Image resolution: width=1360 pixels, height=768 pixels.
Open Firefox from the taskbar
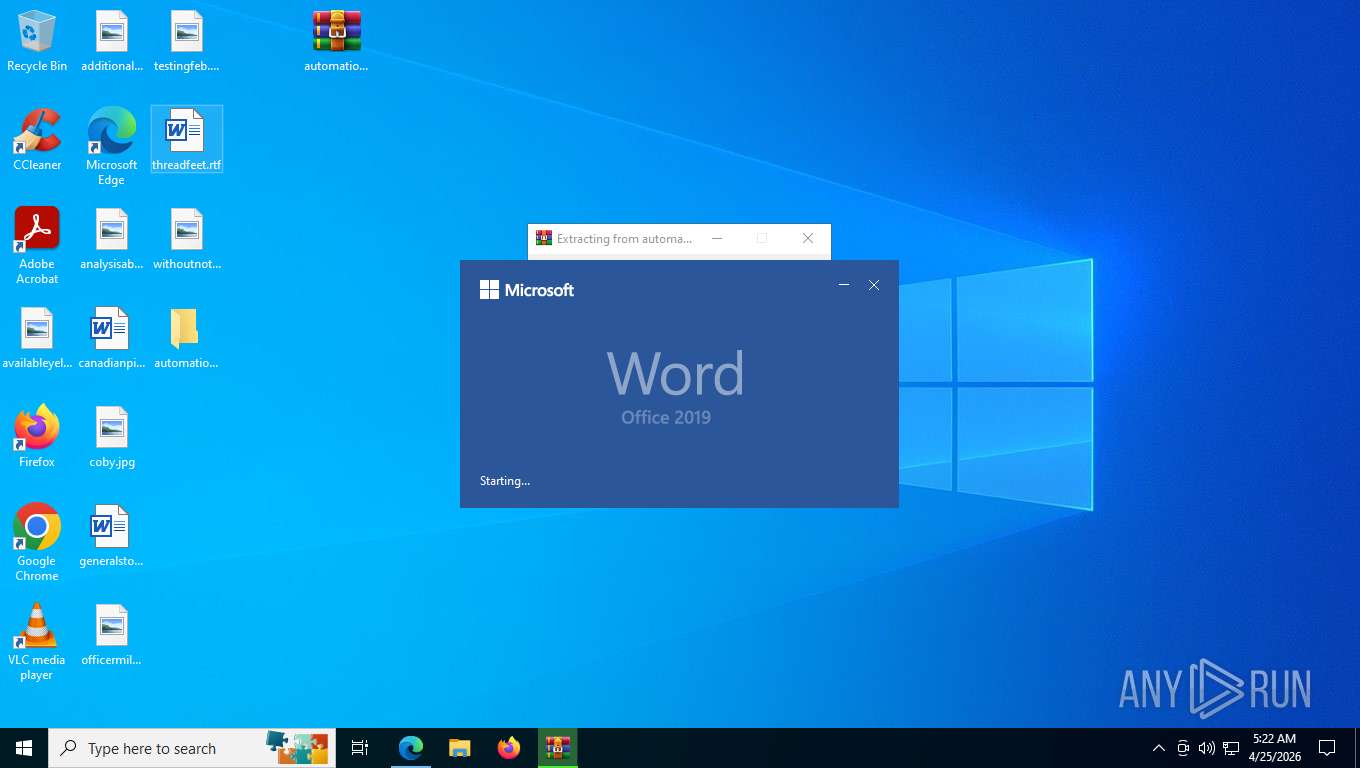click(x=509, y=748)
